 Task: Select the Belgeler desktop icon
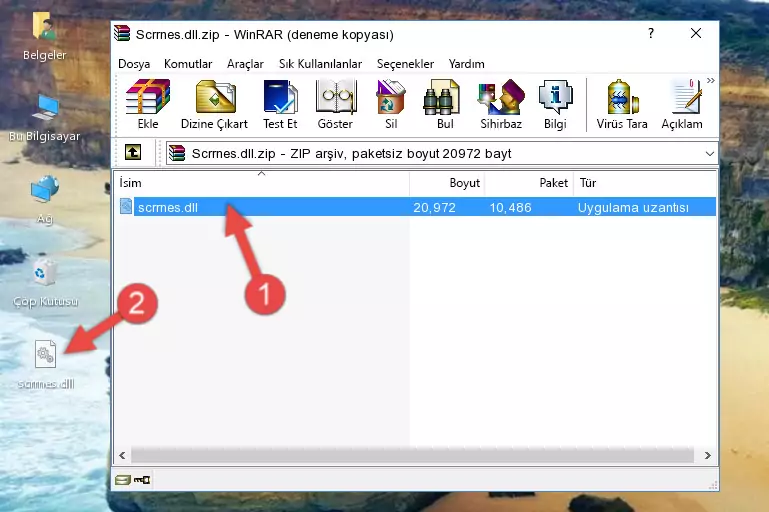point(45,36)
